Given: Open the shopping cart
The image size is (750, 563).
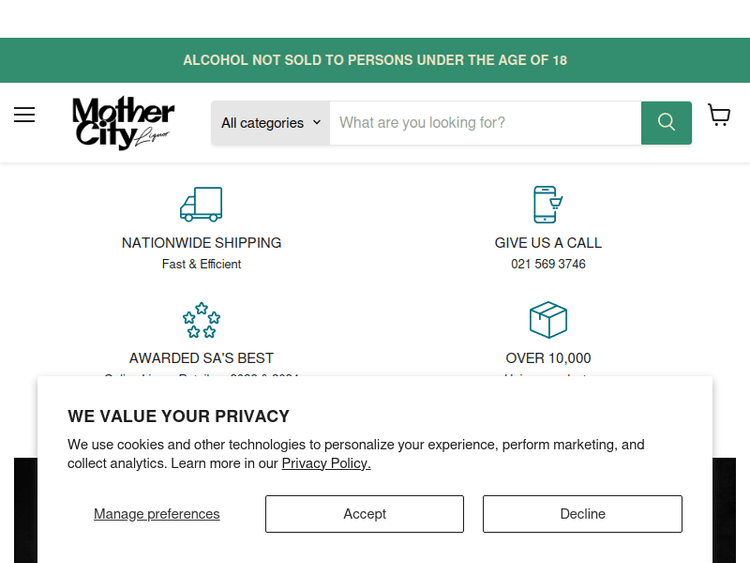Looking at the screenshot, I should pos(719,116).
